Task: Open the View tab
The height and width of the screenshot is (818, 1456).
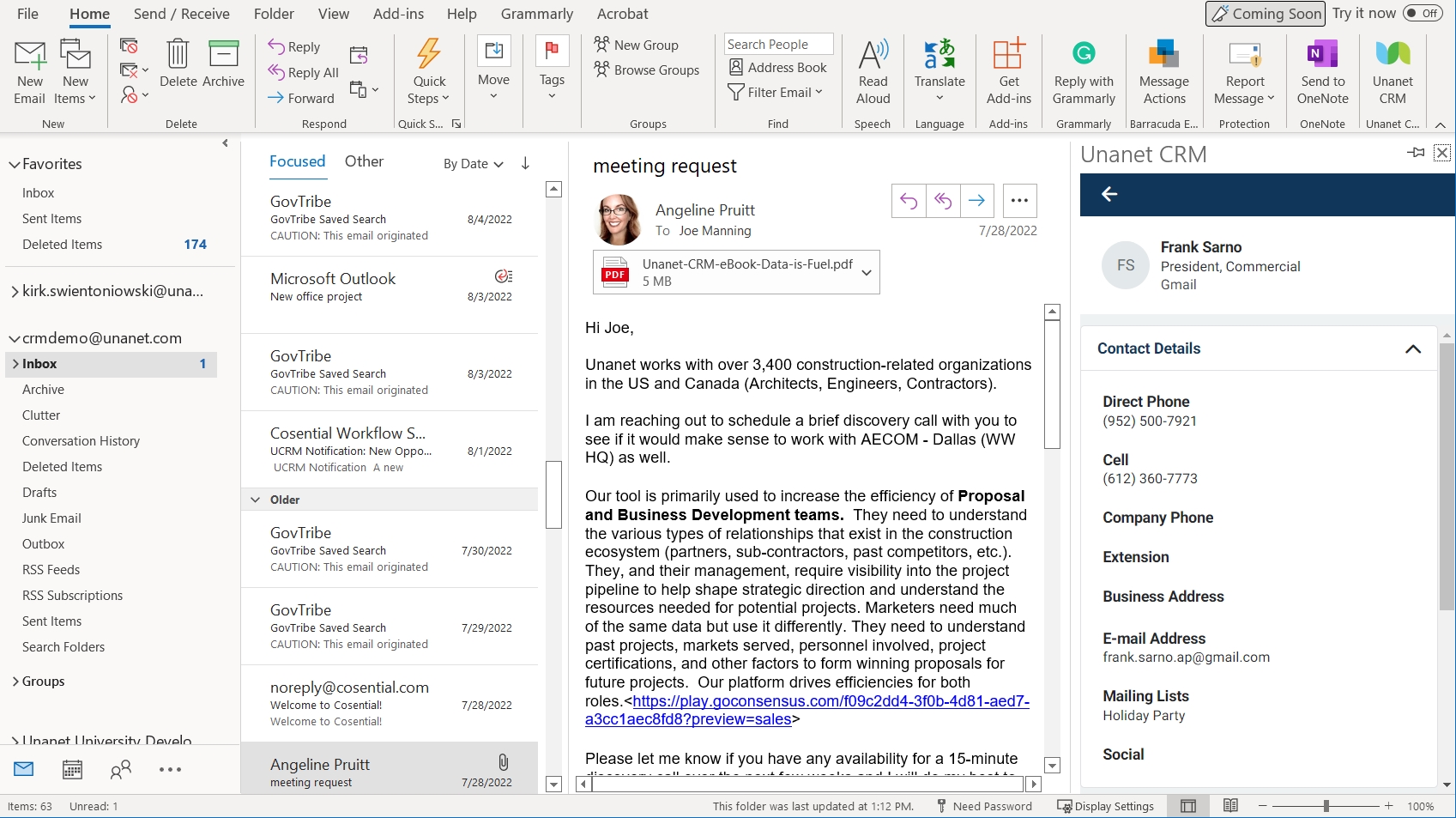Action: (333, 14)
